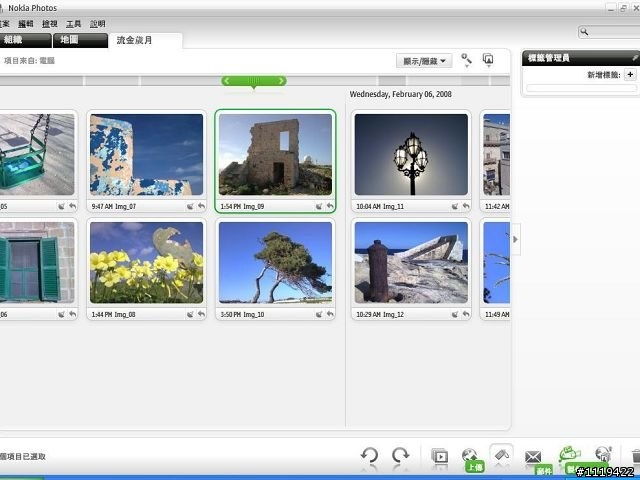640x480 pixels.
Task: Start slideshow from bottom toolbar
Action: [440, 456]
